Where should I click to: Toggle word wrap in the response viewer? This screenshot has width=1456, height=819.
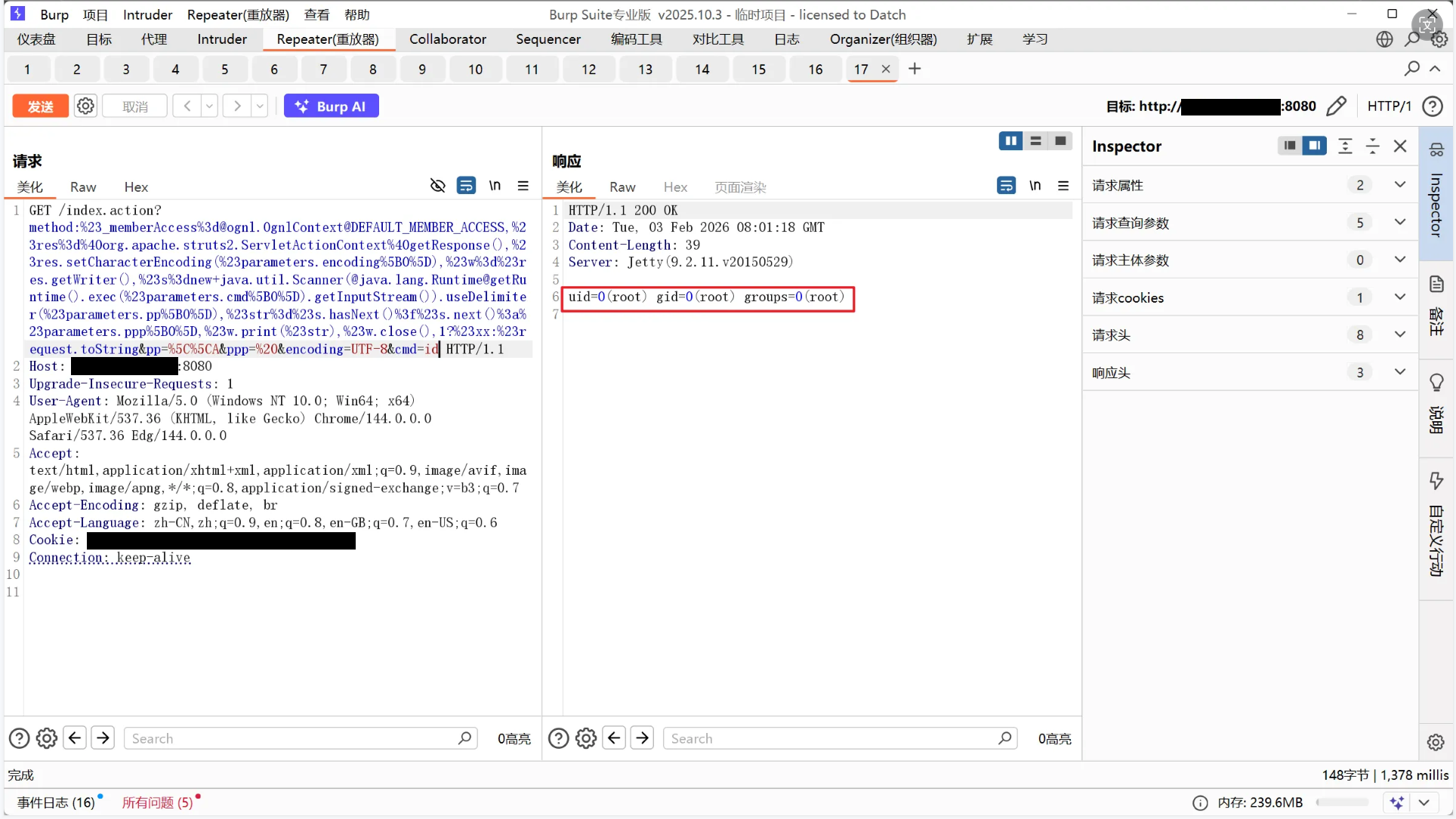tap(1006, 186)
